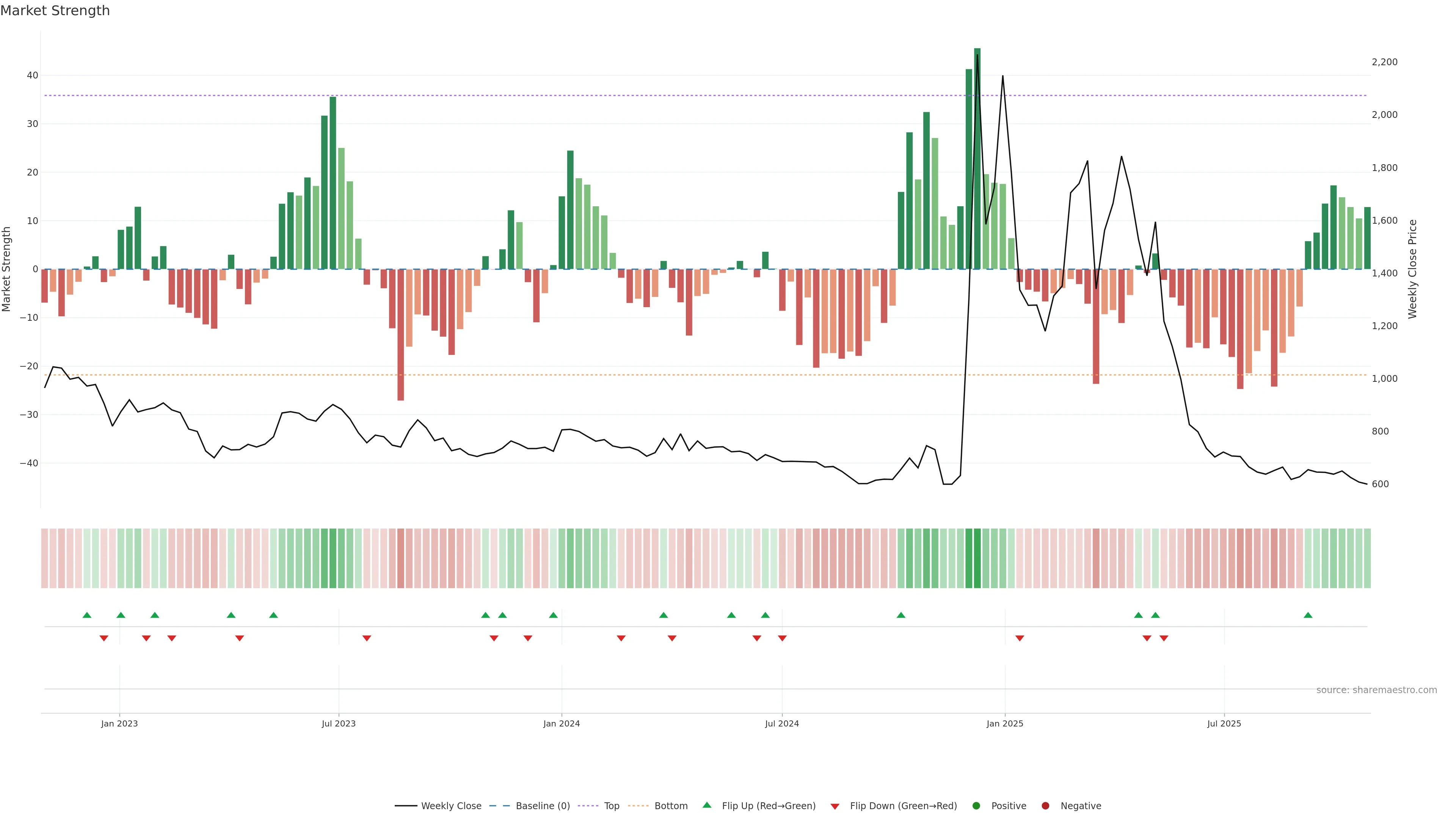Image resolution: width=1456 pixels, height=819 pixels.
Task: Select the first flip-up triangle marker on the left
Action: tap(86, 615)
